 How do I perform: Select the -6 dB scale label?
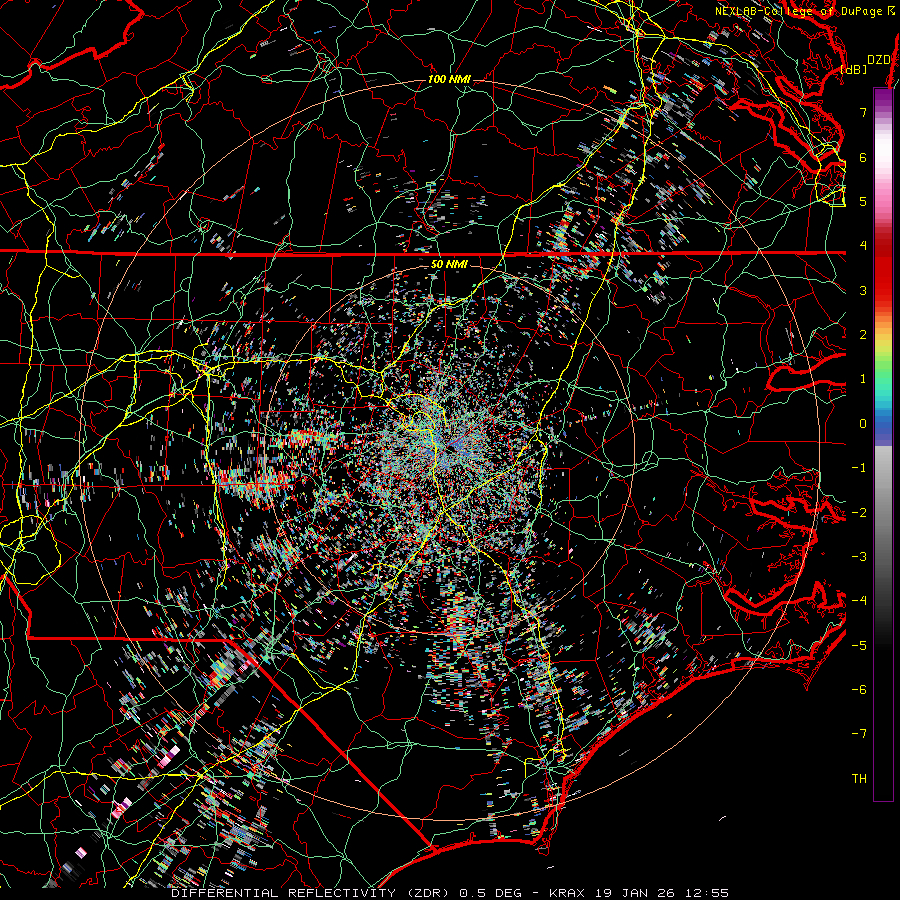tap(859, 690)
